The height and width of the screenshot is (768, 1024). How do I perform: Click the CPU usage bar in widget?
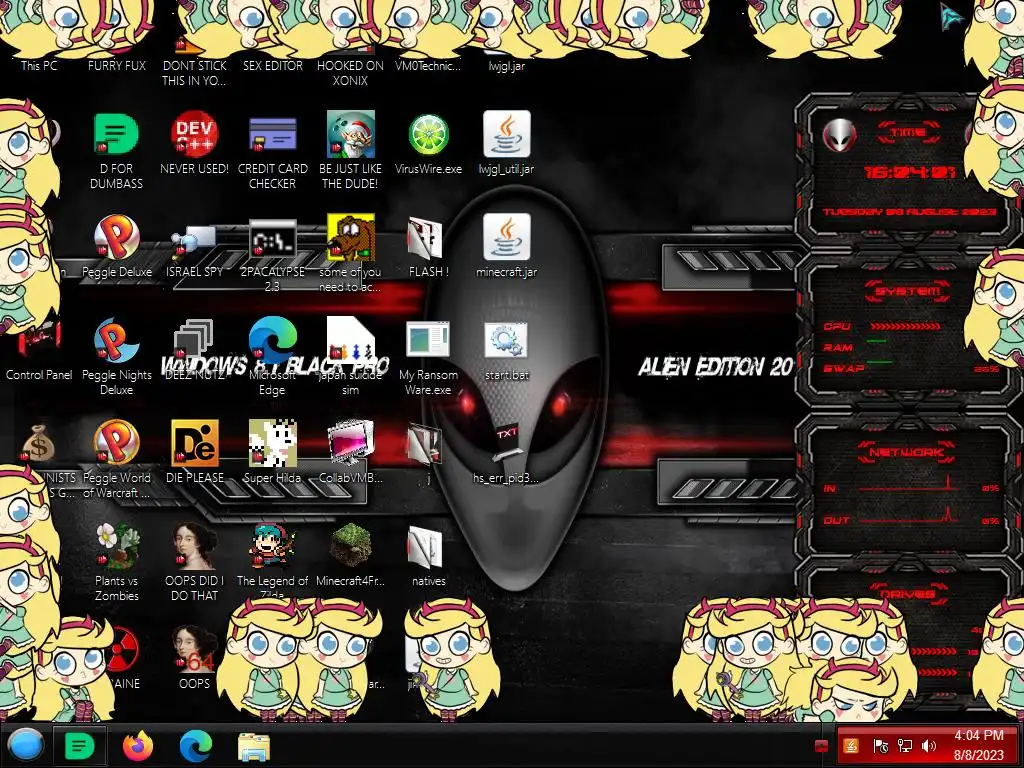[906, 327]
